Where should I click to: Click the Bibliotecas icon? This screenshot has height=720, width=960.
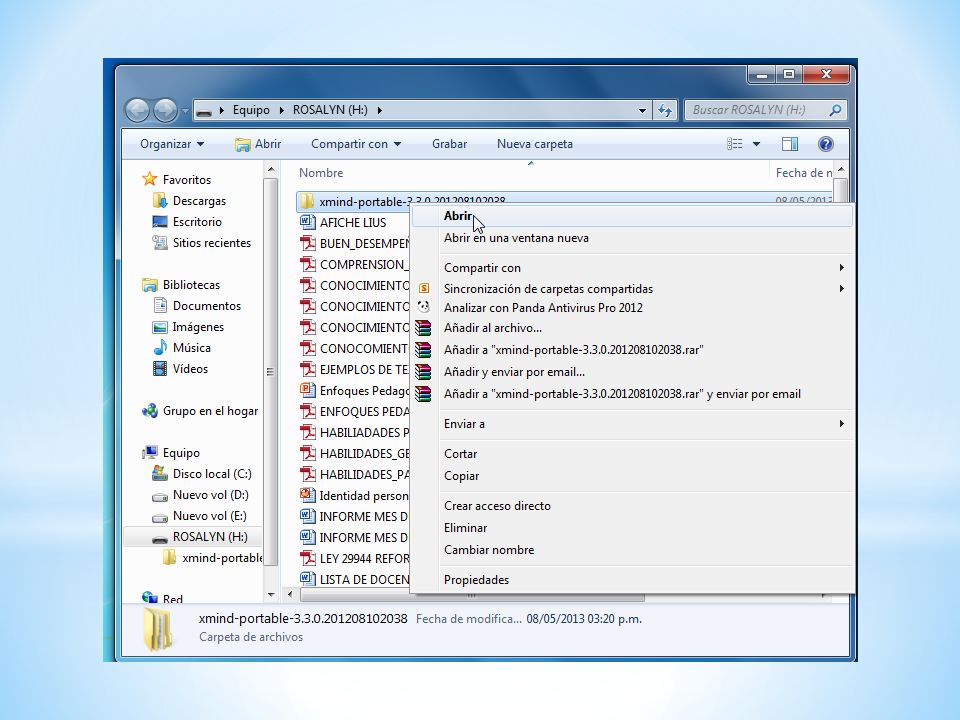tap(149, 285)
